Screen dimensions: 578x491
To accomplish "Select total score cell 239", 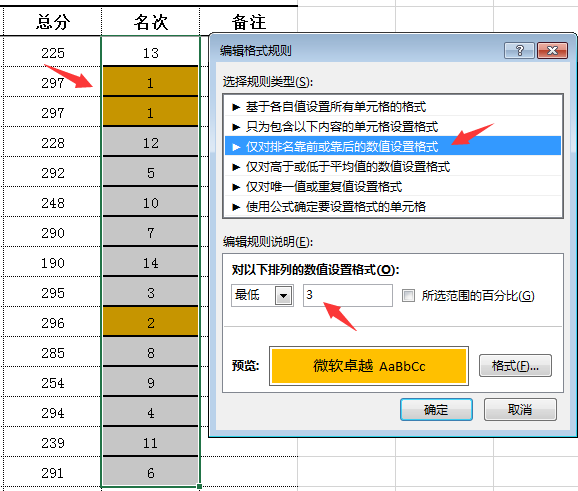I will tap(52, 443).
